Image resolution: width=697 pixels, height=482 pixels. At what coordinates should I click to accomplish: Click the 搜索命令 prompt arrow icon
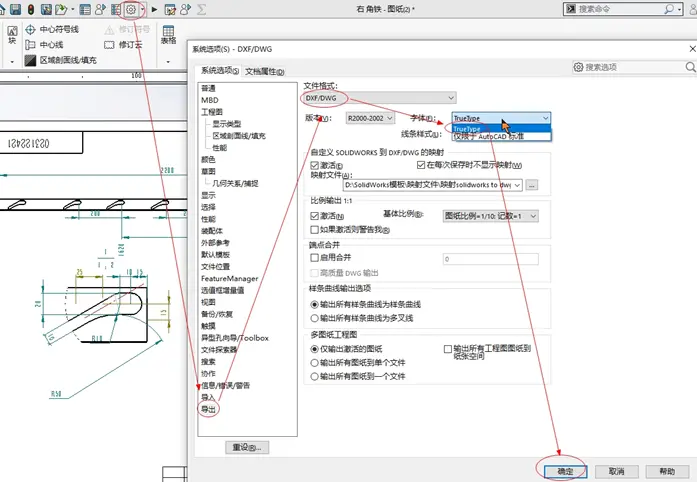[x=571, y=8]
